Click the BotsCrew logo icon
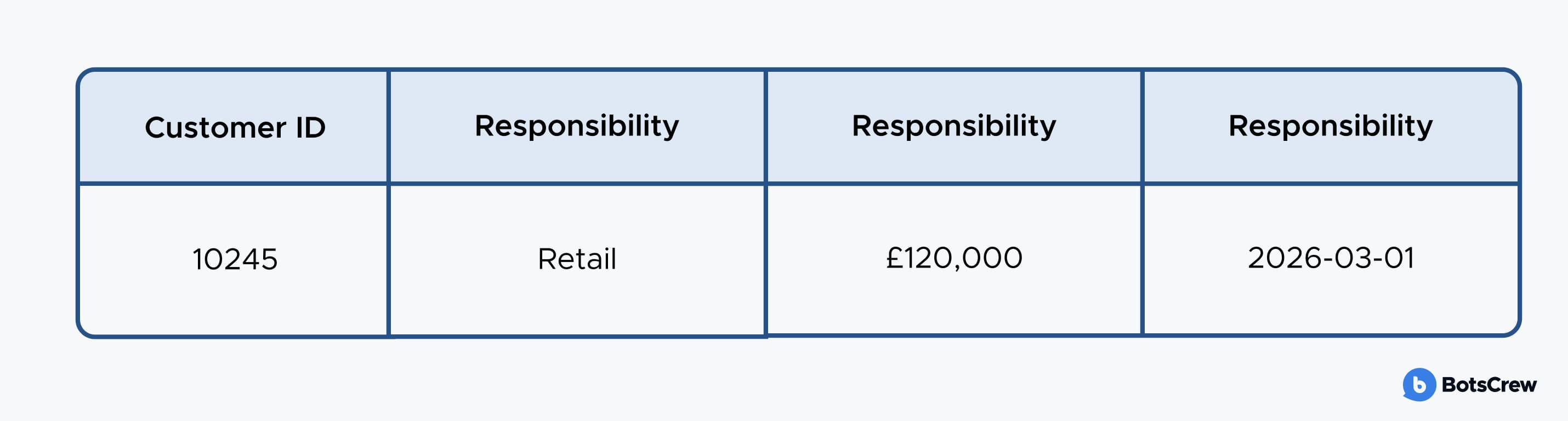Image resolution: width=1568 pixels, height=421 pixels. point(1419,384)
